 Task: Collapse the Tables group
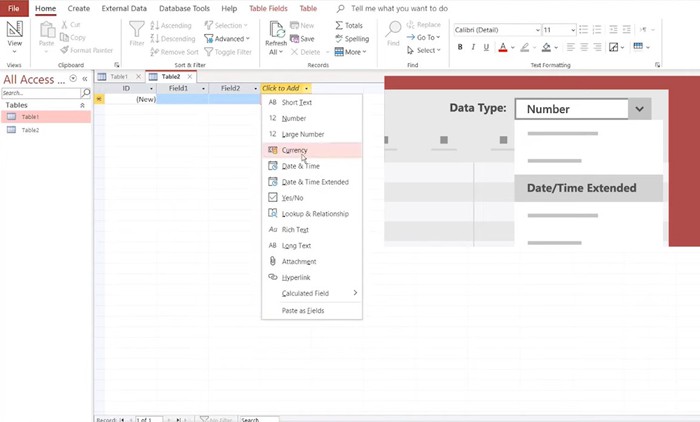click(x=82, y=105)
